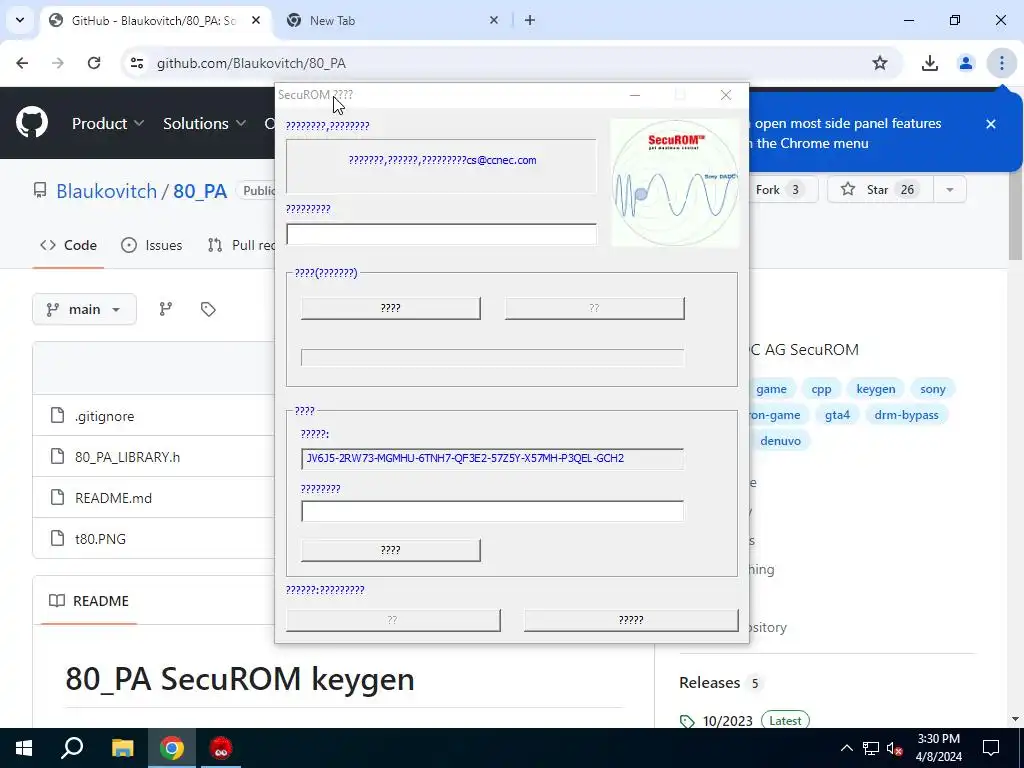Open the Windows Start menu
Image resolution: width=1024 pixels, height=768 pixels.
point(24,748)
